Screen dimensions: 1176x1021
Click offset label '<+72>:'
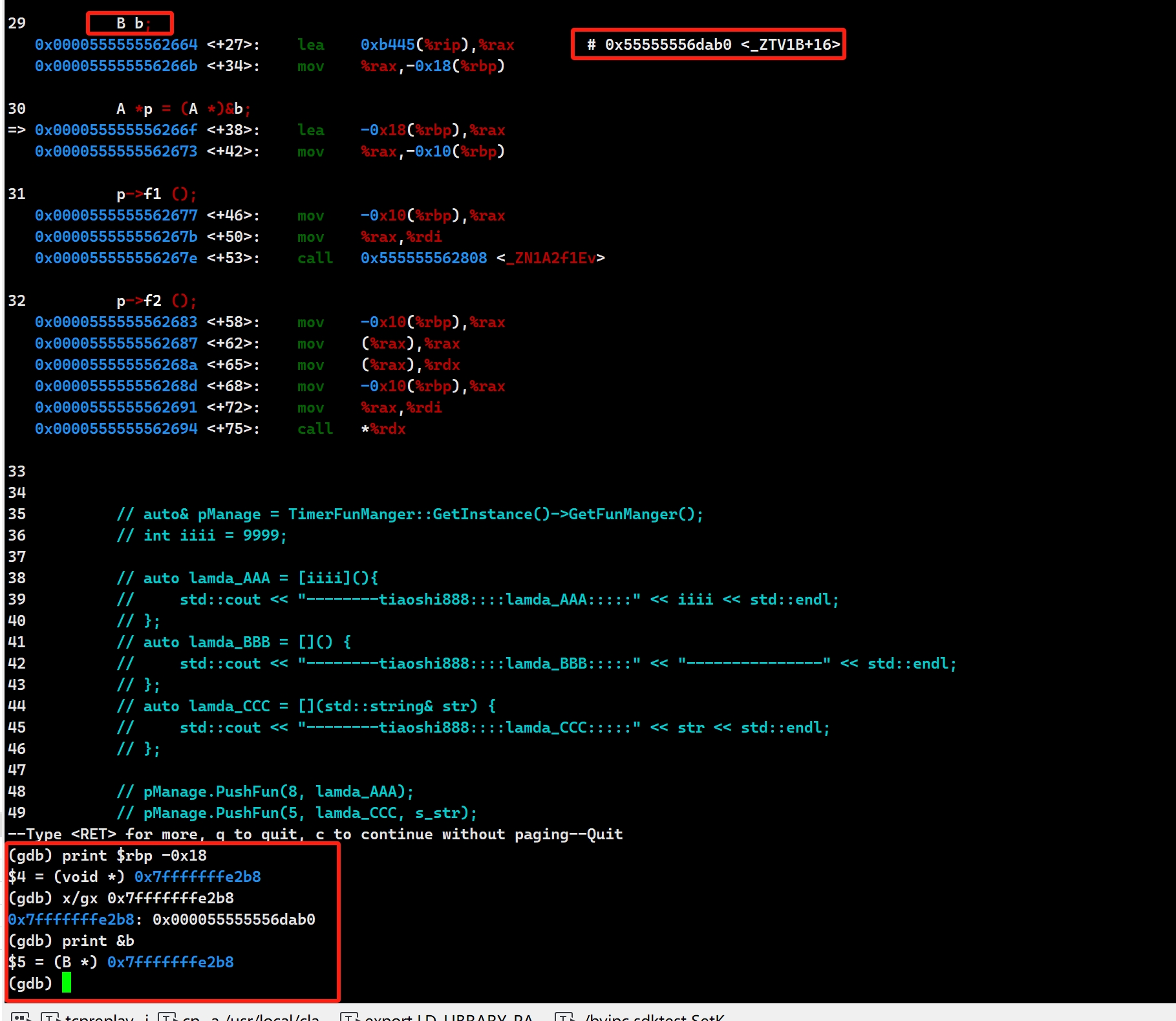(233, 407)
